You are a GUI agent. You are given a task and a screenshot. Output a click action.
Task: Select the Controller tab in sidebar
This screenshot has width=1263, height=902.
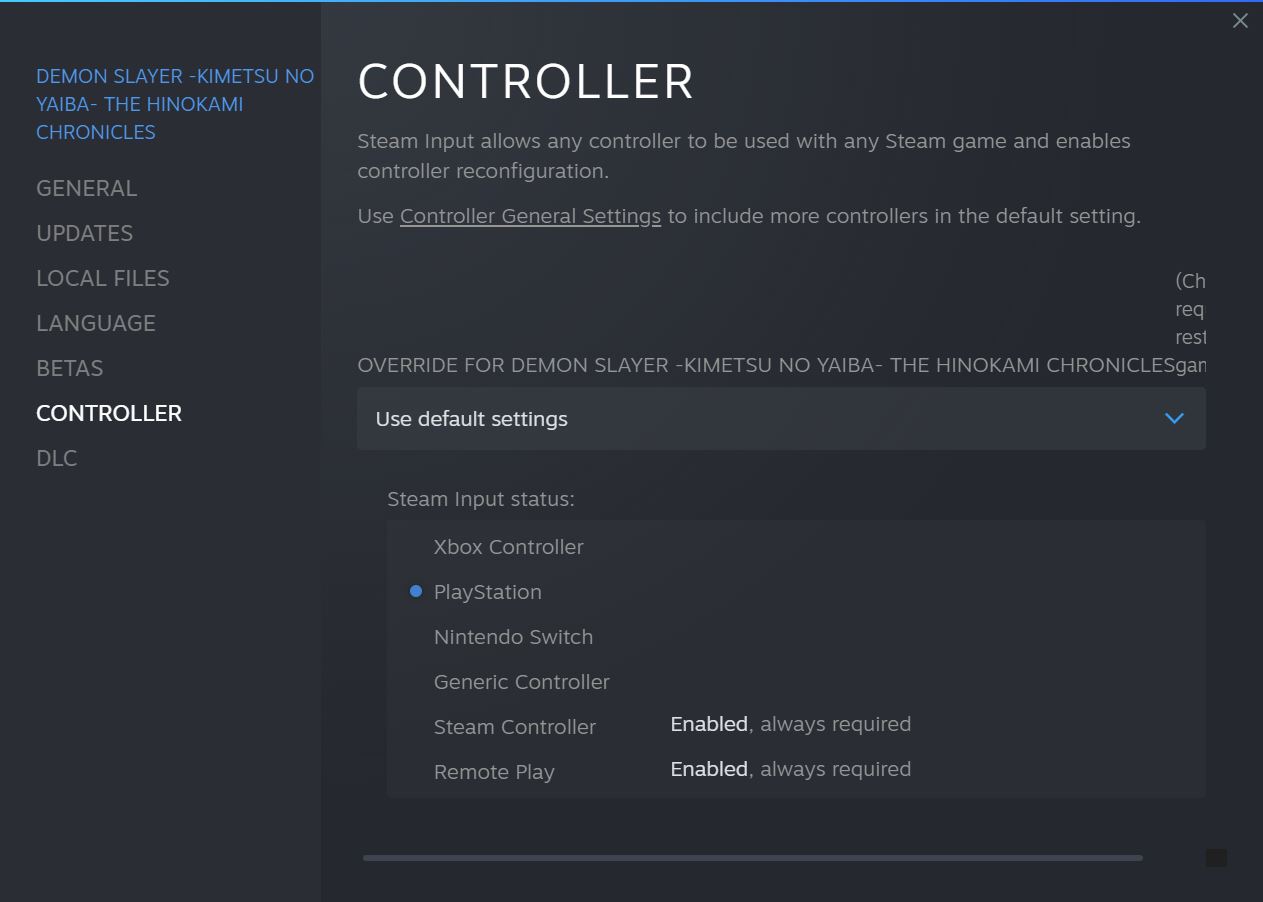point(108,413)
